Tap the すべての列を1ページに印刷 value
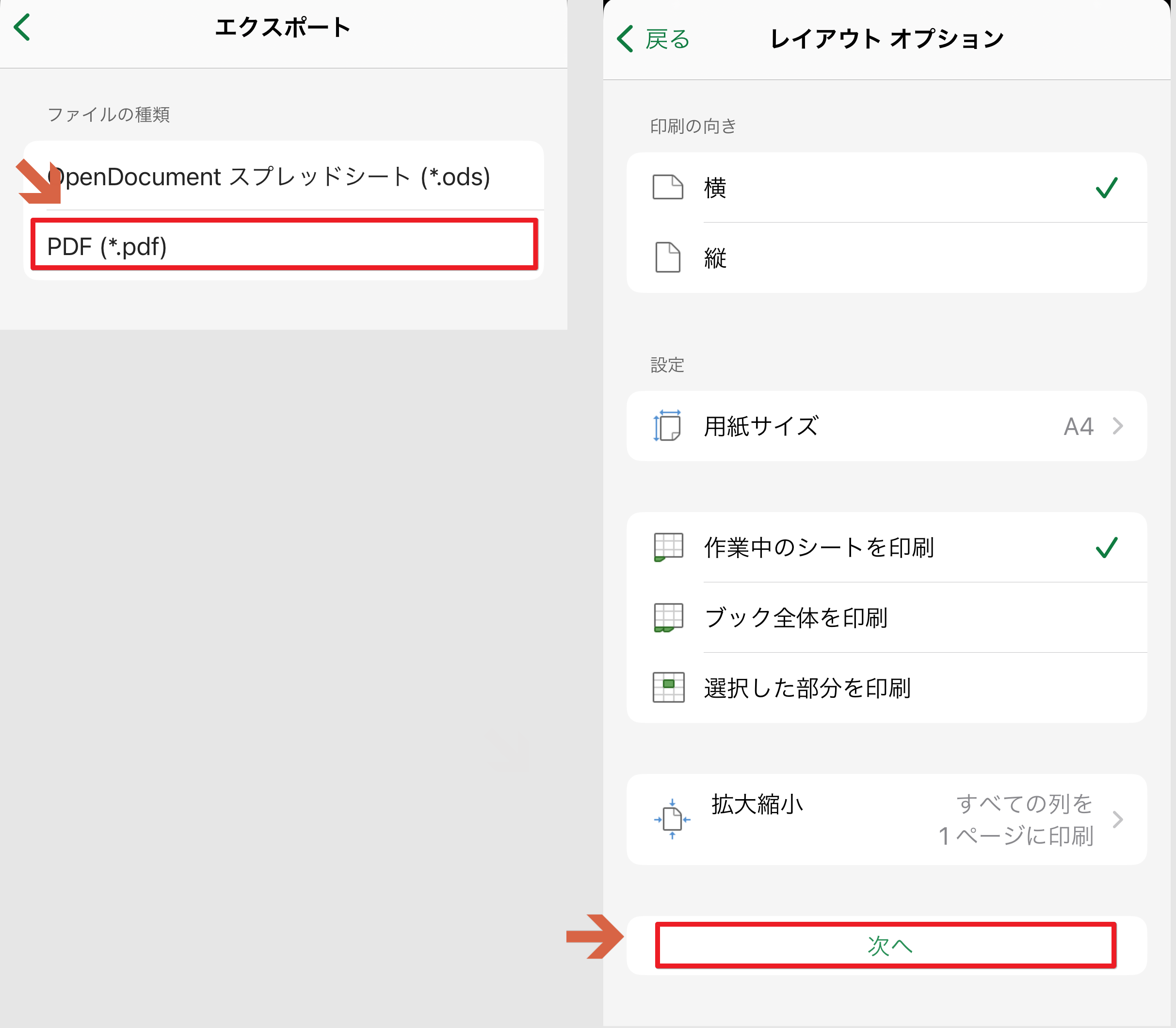 pyautogui.click(x=1016, y=820)
